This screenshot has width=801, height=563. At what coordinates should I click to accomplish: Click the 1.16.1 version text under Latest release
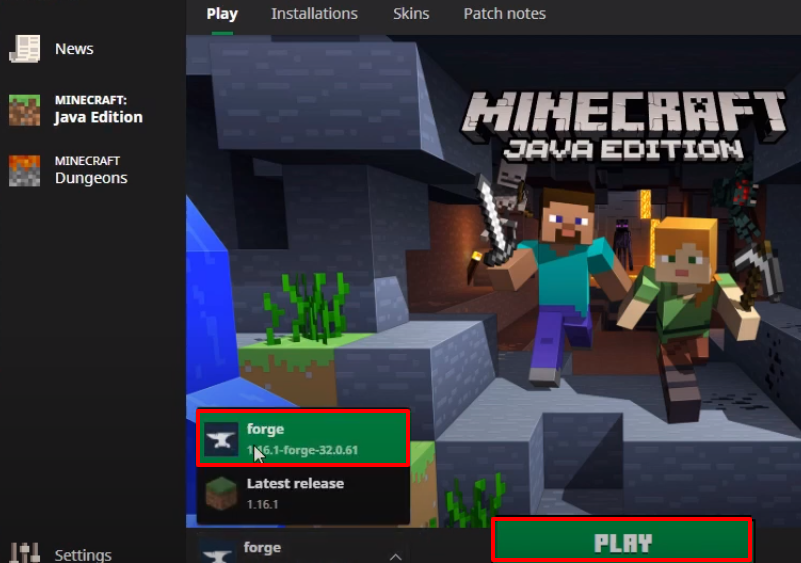pos(263,505)
